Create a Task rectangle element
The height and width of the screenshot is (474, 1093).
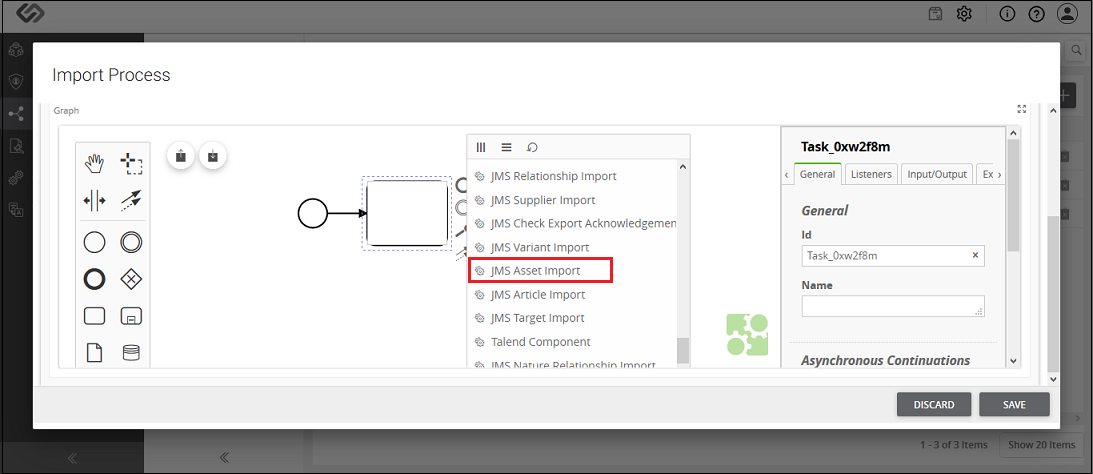tap(94, 316)
